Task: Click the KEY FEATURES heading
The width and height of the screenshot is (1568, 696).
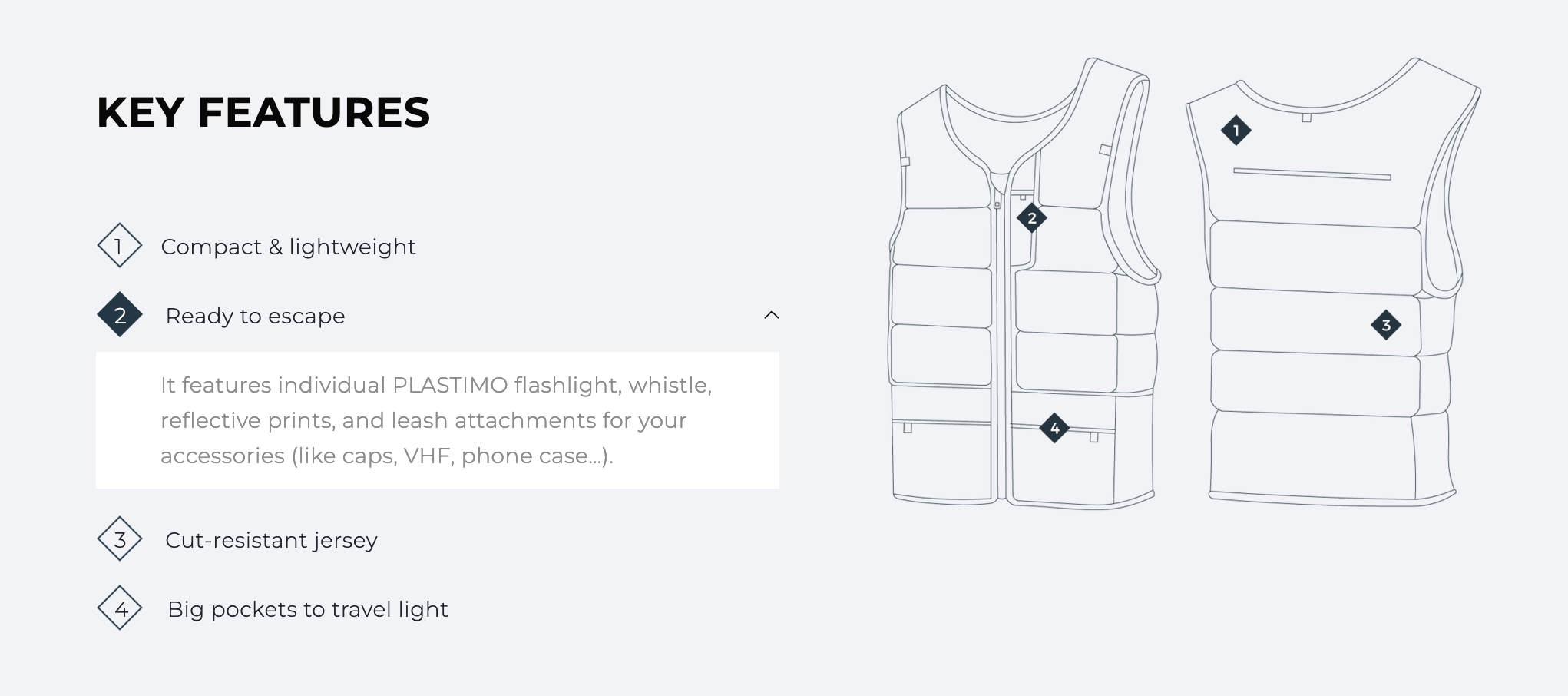Action: [263, 112]
